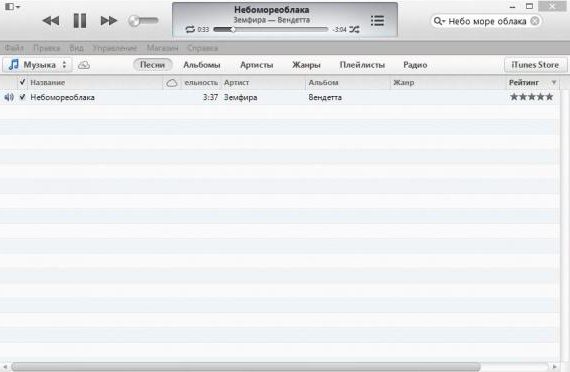Click Земфира — Вендетта in the player display

point(272,20)
